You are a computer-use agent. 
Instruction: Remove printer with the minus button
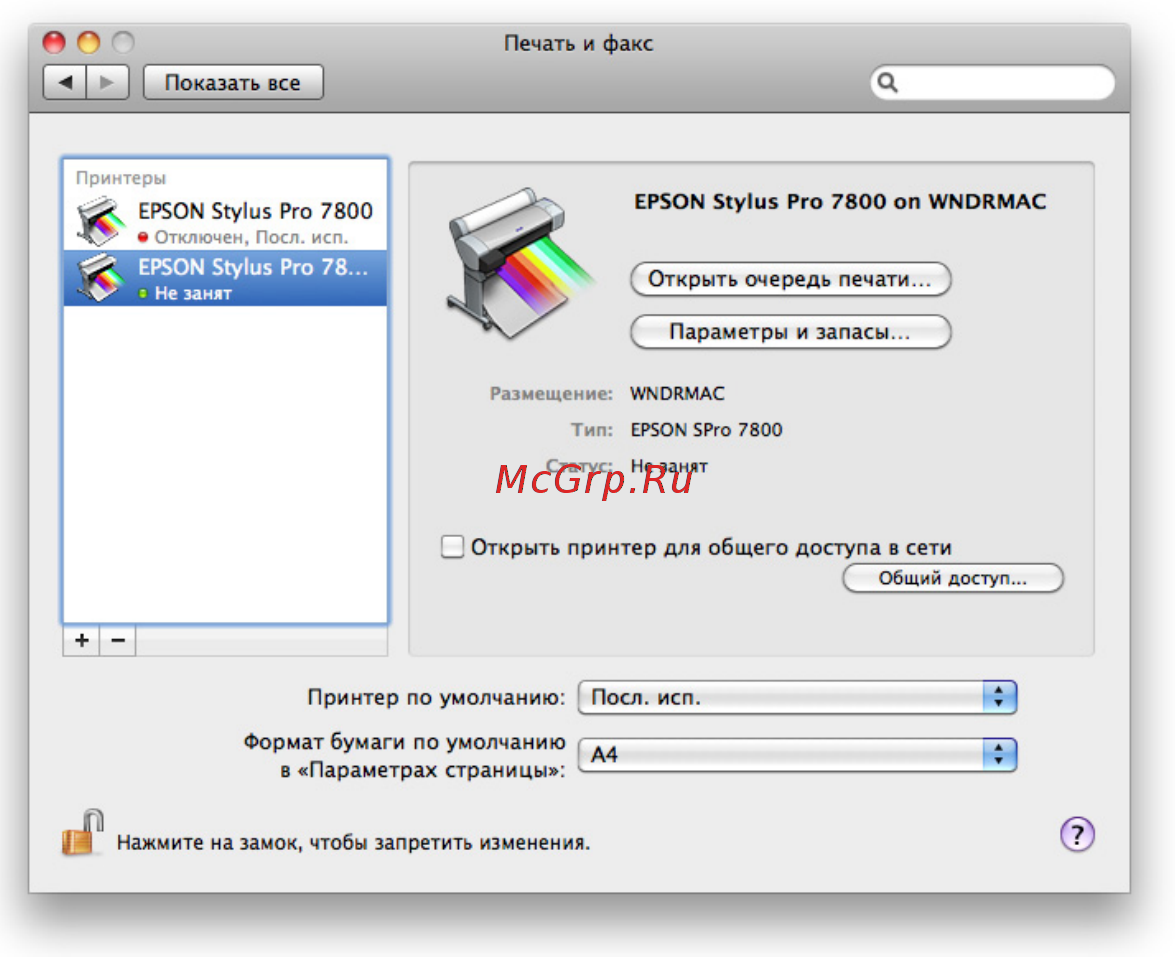click(118, 640)
